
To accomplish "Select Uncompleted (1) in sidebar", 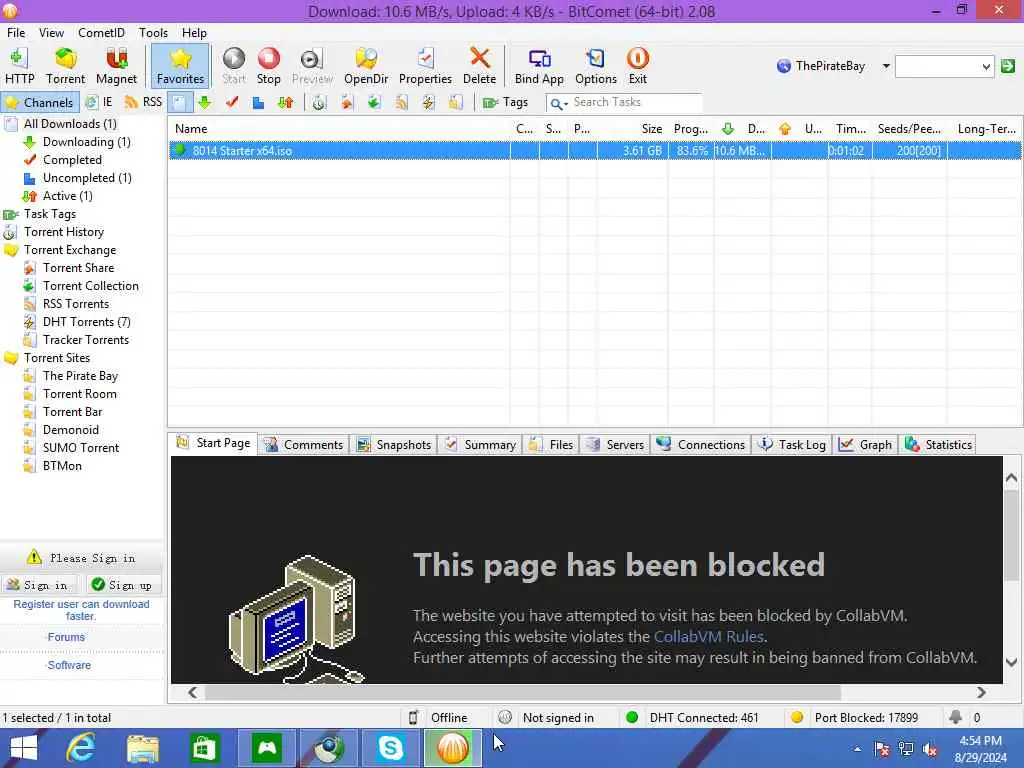I will tap(87, 178).
